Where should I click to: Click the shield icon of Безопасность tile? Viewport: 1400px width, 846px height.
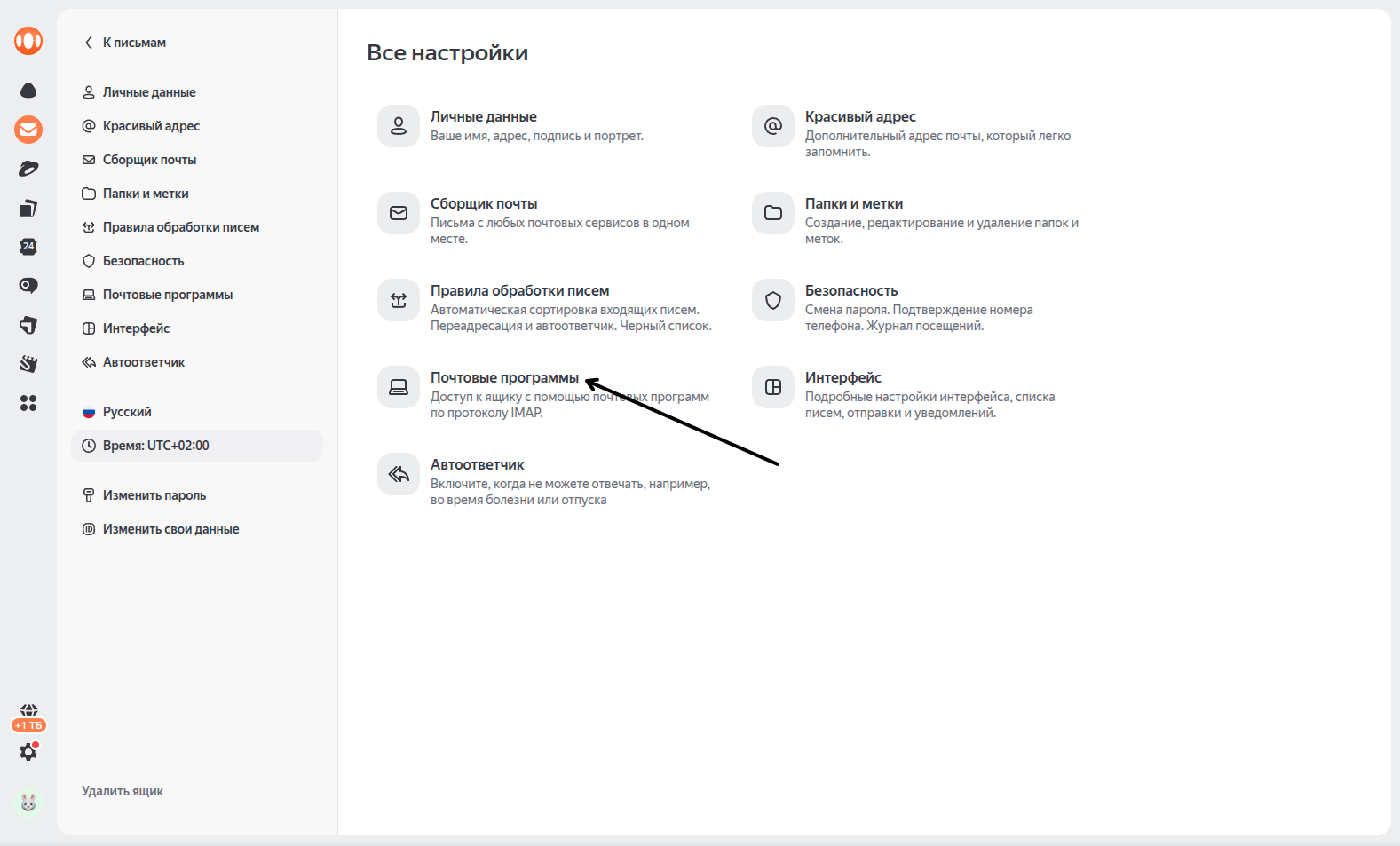point(773,300)
